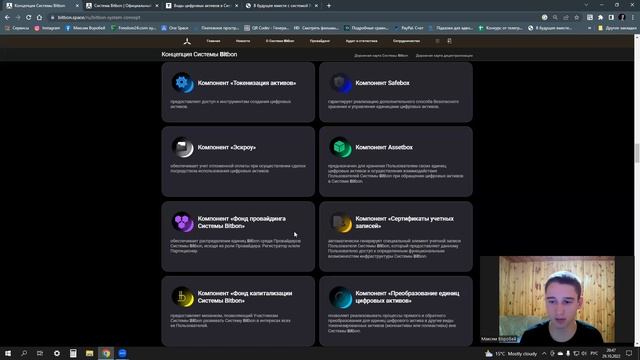Open the Другие закладки bookmarks folder
This screenshot has height=360, width=640.
pos(617,28)
